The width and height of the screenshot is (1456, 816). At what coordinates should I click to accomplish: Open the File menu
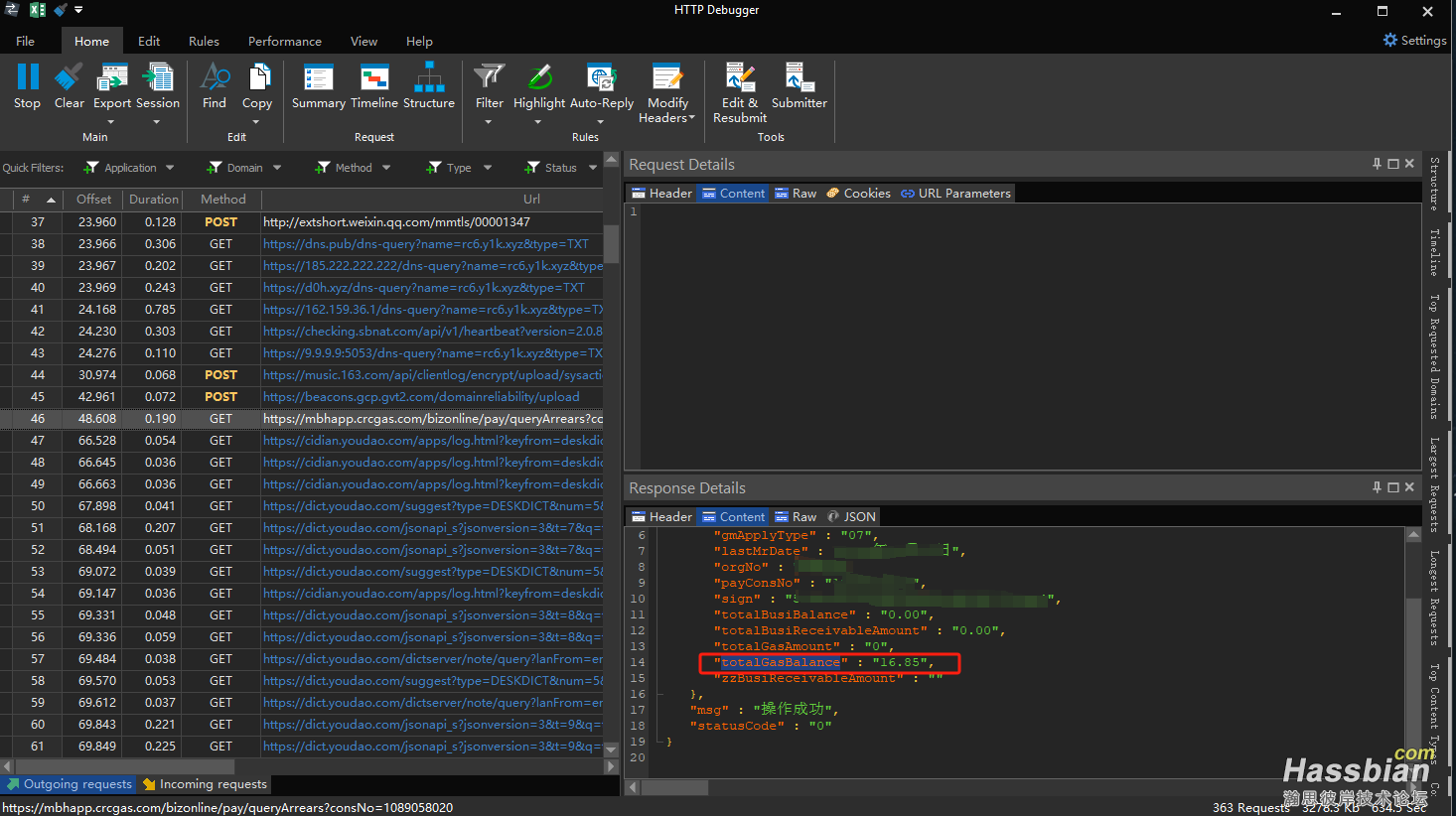point(26,41)
